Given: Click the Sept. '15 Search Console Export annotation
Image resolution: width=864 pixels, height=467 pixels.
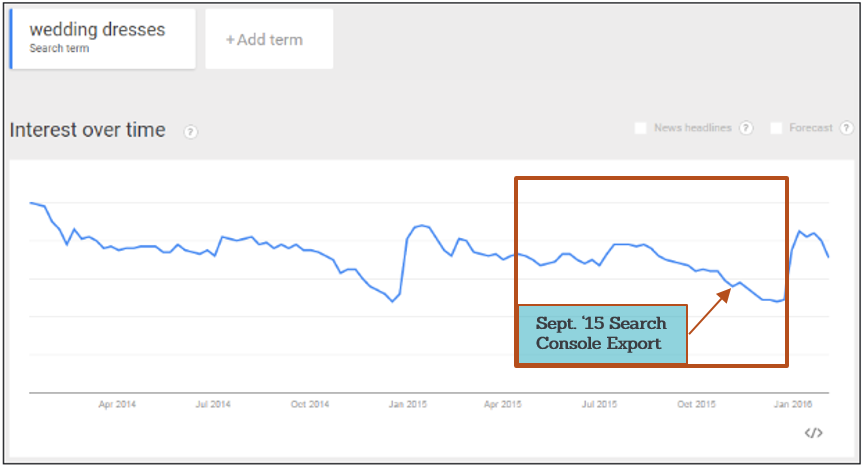Looking at the screenshot, I should 601,334.
